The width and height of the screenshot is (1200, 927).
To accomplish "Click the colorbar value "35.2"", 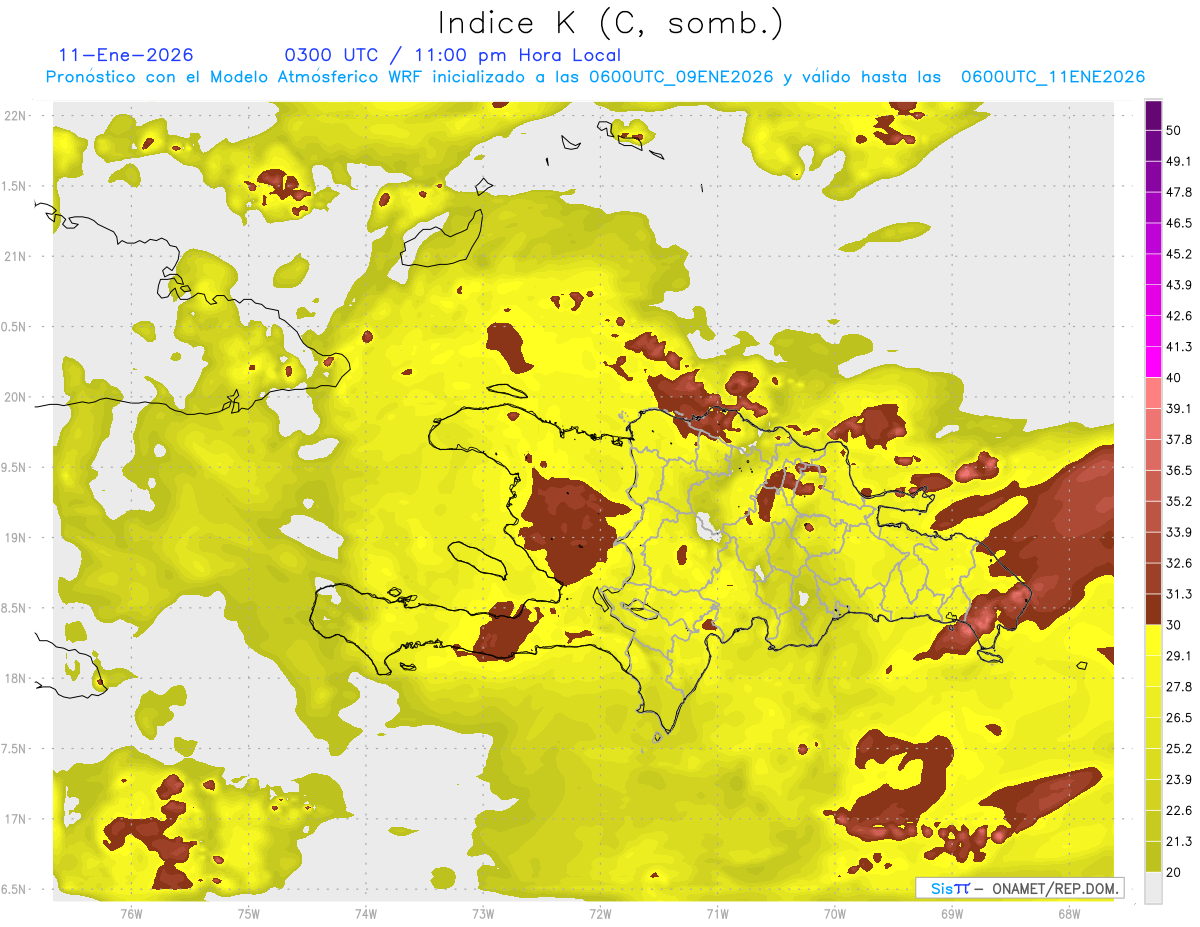I will click(1178, 501).
